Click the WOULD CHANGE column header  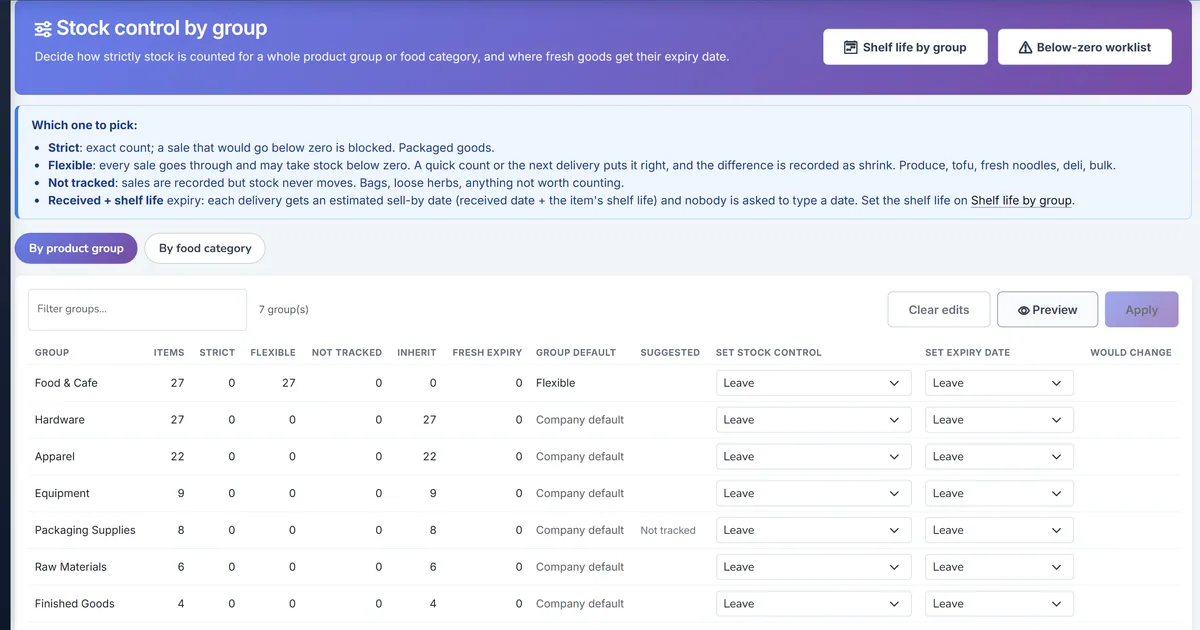click(x=1130, y=352)
